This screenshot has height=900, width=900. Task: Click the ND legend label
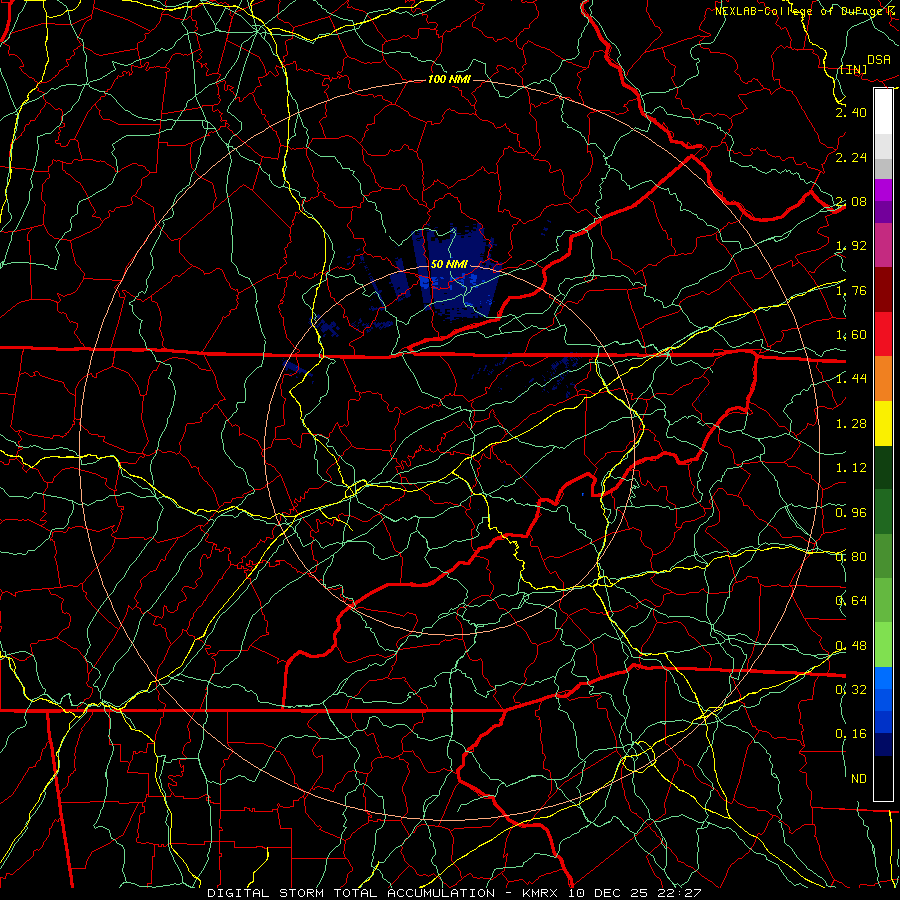tap(859, 779)
